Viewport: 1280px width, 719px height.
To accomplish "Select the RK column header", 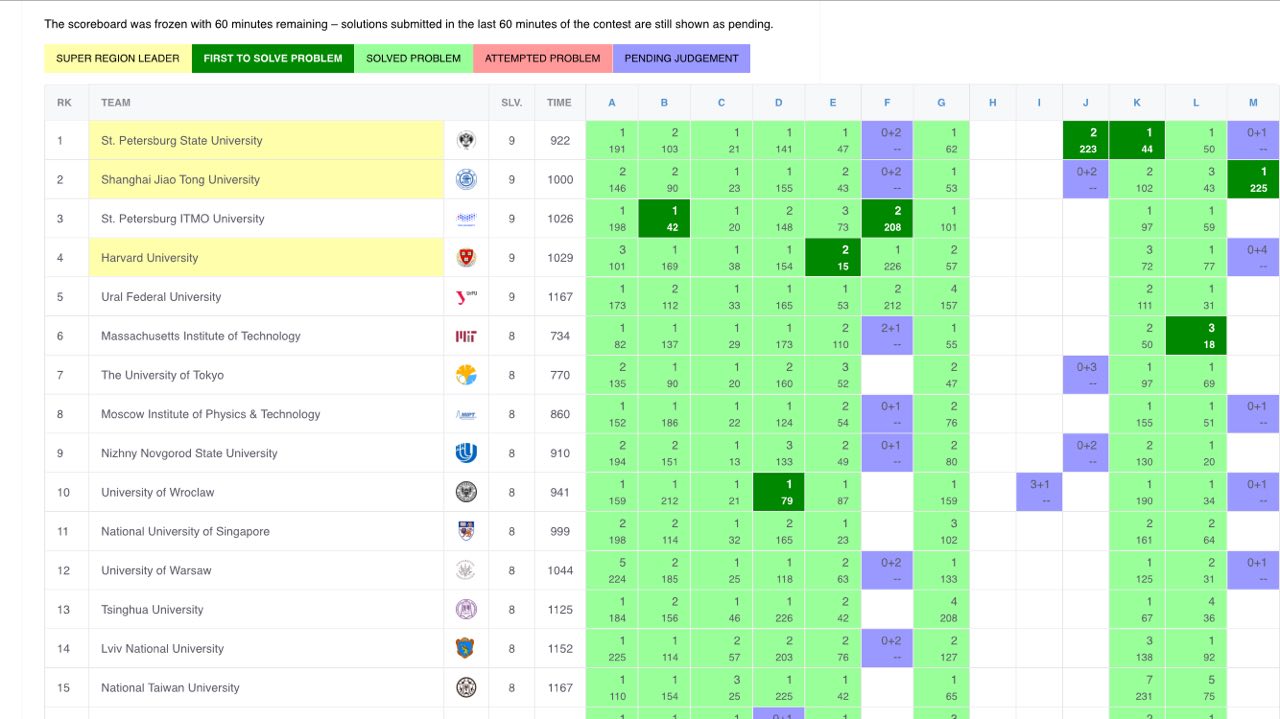I will point(66,102).
